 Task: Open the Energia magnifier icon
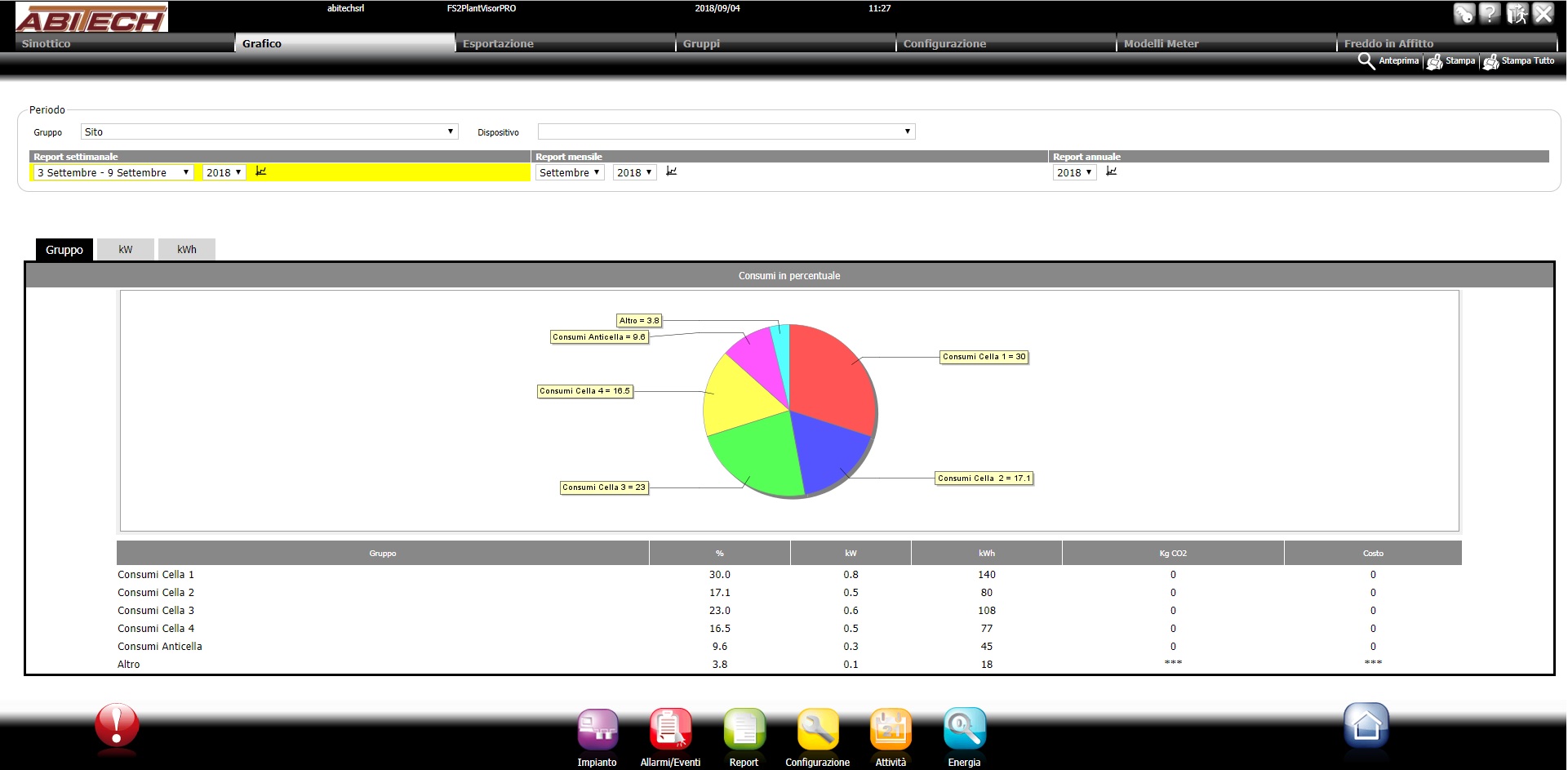964,729
